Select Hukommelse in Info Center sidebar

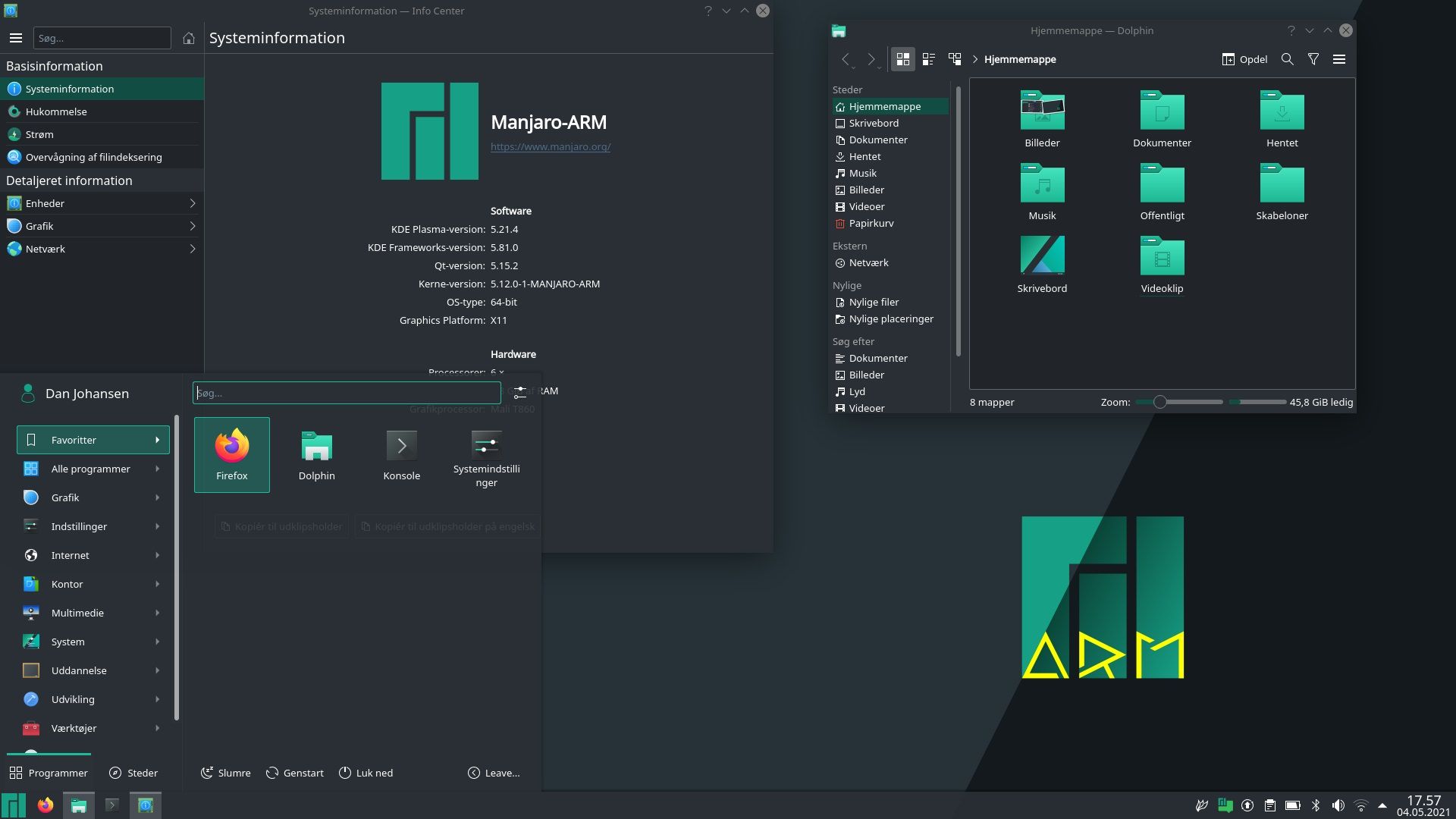point(56,111)
